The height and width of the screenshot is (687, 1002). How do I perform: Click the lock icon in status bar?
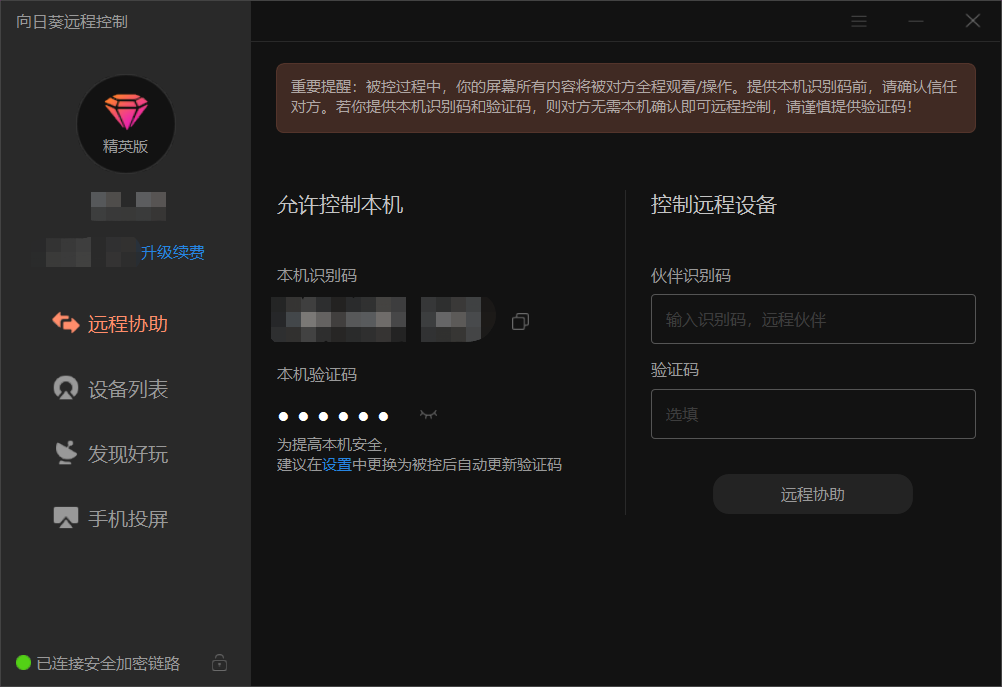[220, 663]
